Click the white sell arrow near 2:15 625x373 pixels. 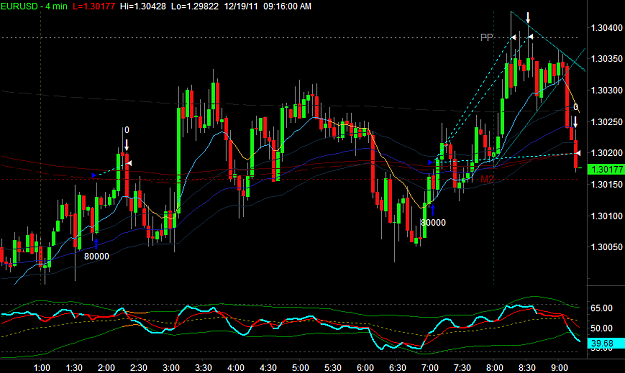pyautogui.click(x=126, y=145)
